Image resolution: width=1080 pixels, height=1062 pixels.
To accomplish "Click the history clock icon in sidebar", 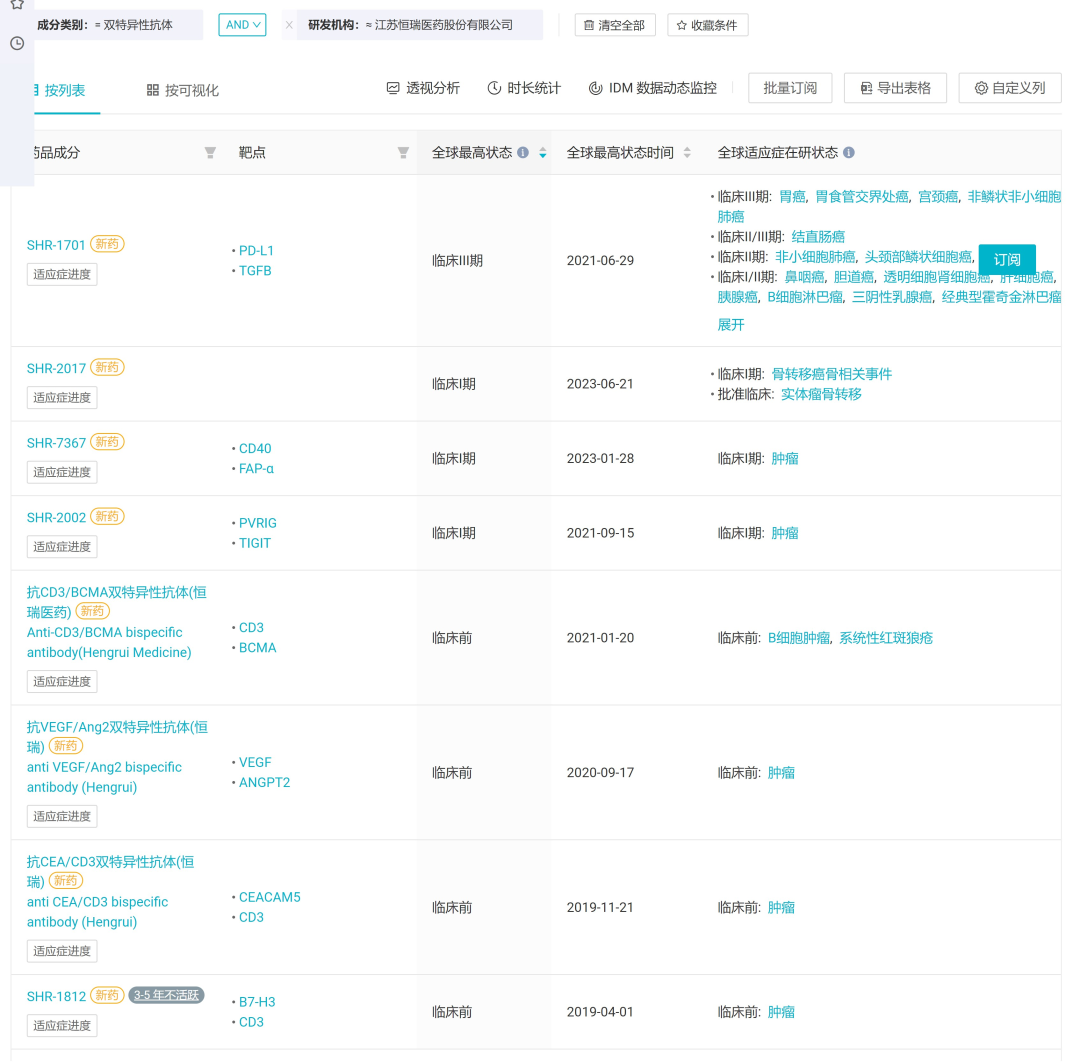I will tap(17, 43).
